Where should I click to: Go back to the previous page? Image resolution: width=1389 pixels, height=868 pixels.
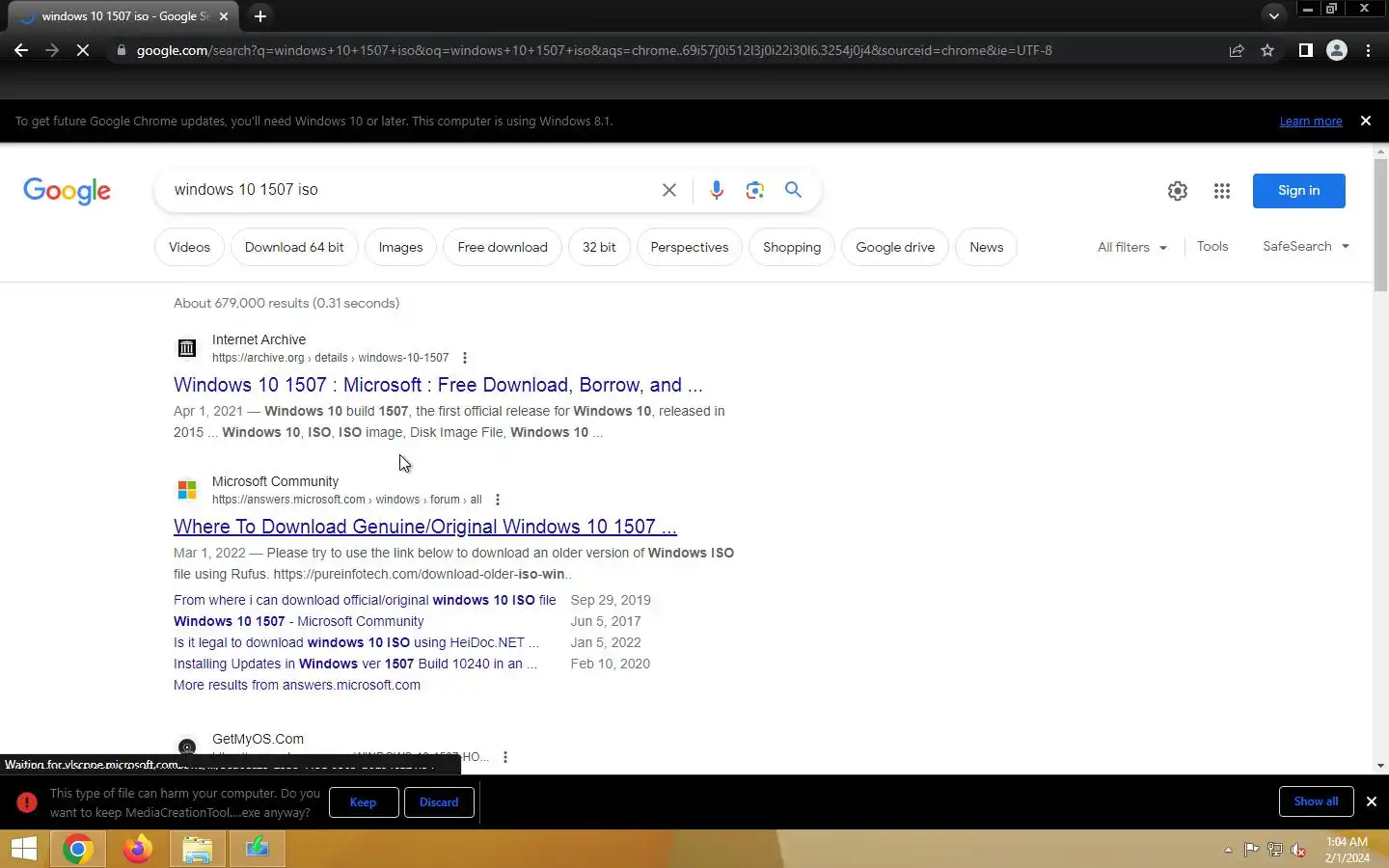(x=21, y=50)
